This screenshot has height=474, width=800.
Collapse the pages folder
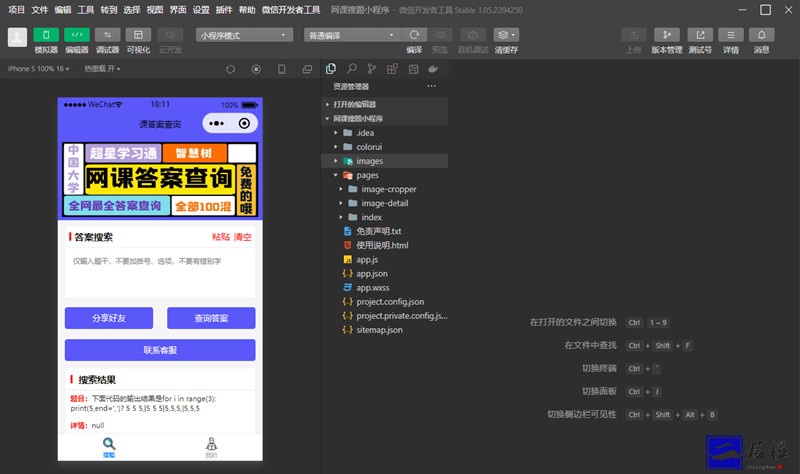click(x=385, y=175)
